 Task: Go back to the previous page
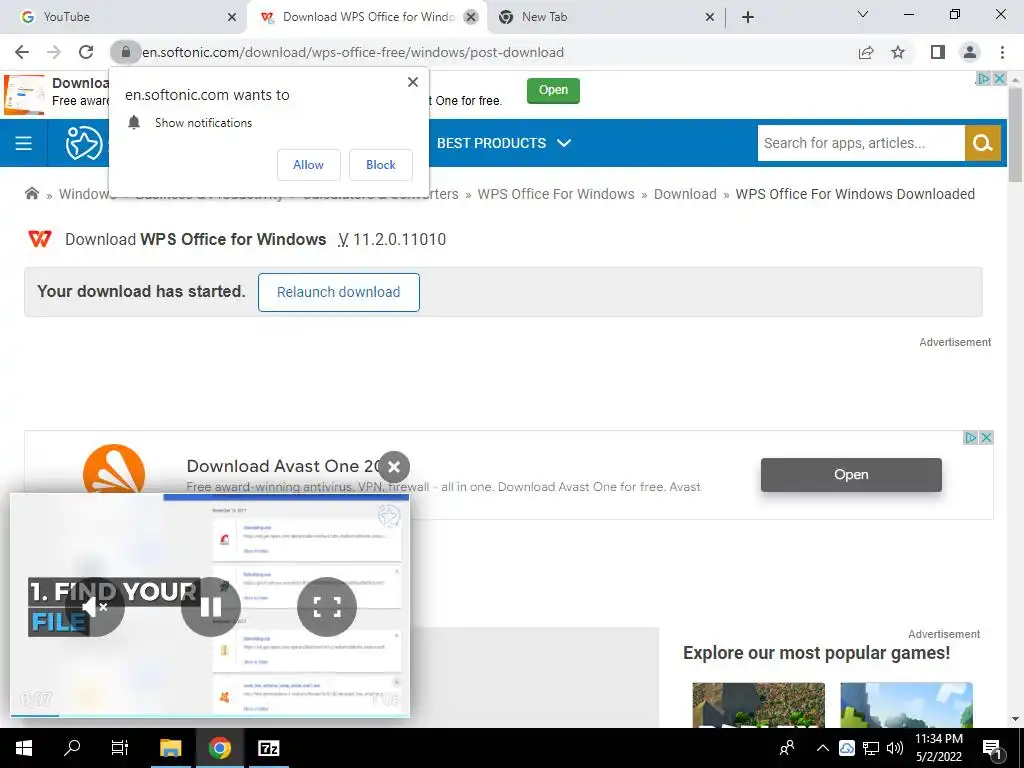click(x=22, y=52)
